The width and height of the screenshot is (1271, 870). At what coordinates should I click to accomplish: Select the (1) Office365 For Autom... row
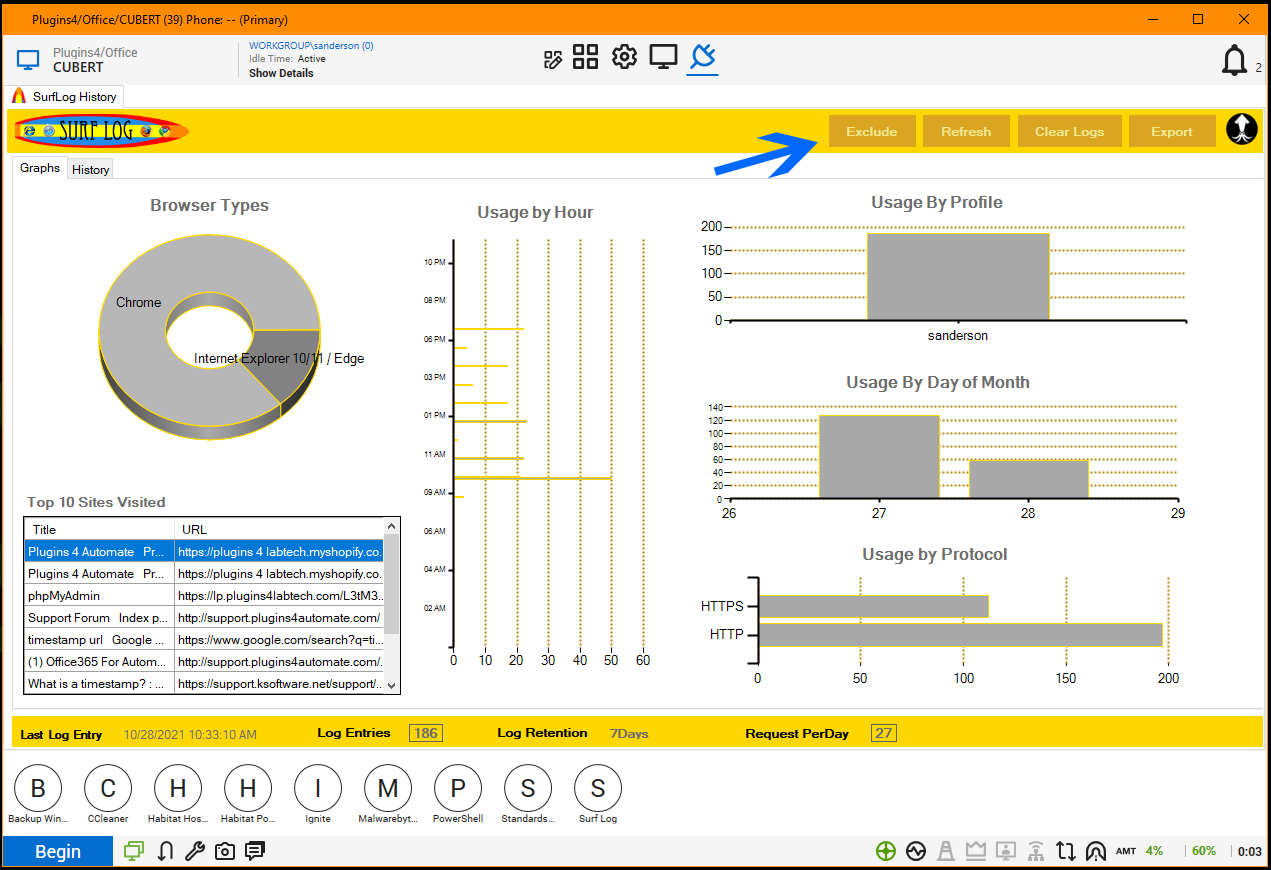(204, 661)
